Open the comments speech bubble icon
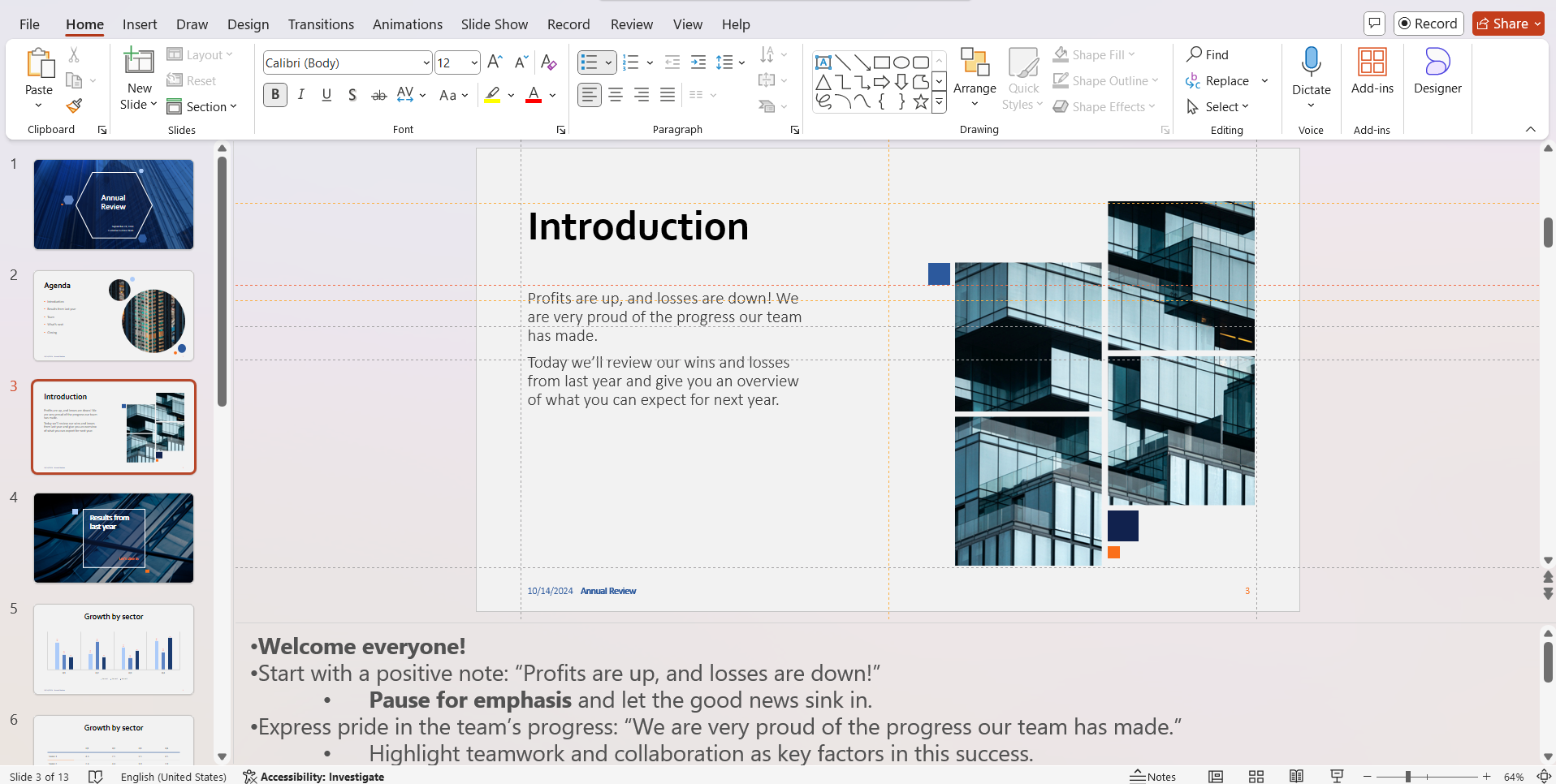This screenshot has width=1556, height=784. 1374,24
